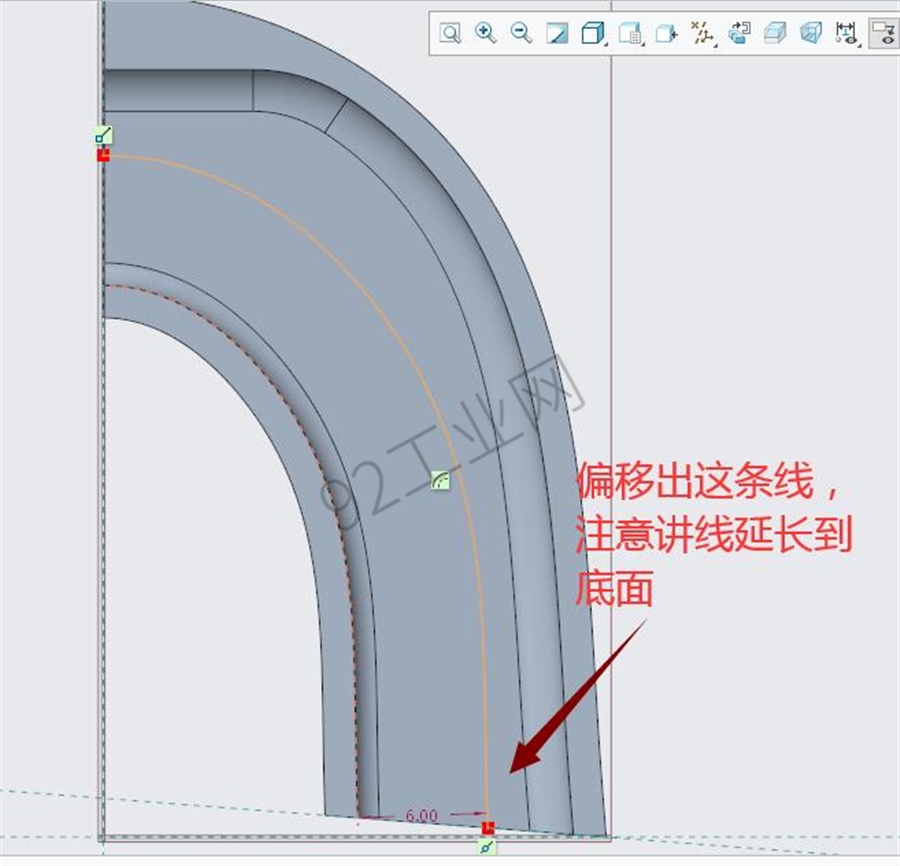Click the constraint symbol below bottom endpoint
The width and height of the screenshot is (900, 866).
click(x=487, y=846)
